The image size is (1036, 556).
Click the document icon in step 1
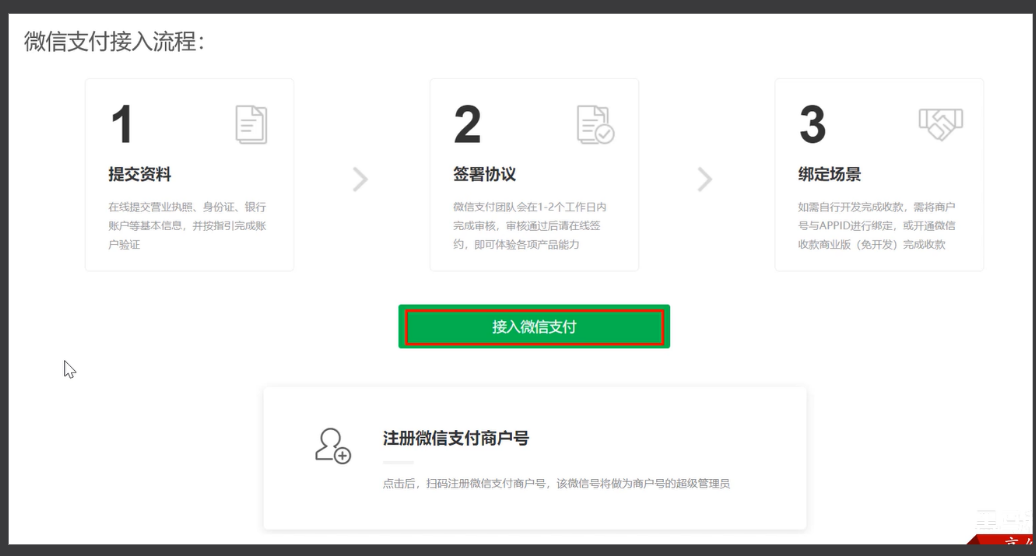click(251, 124)
